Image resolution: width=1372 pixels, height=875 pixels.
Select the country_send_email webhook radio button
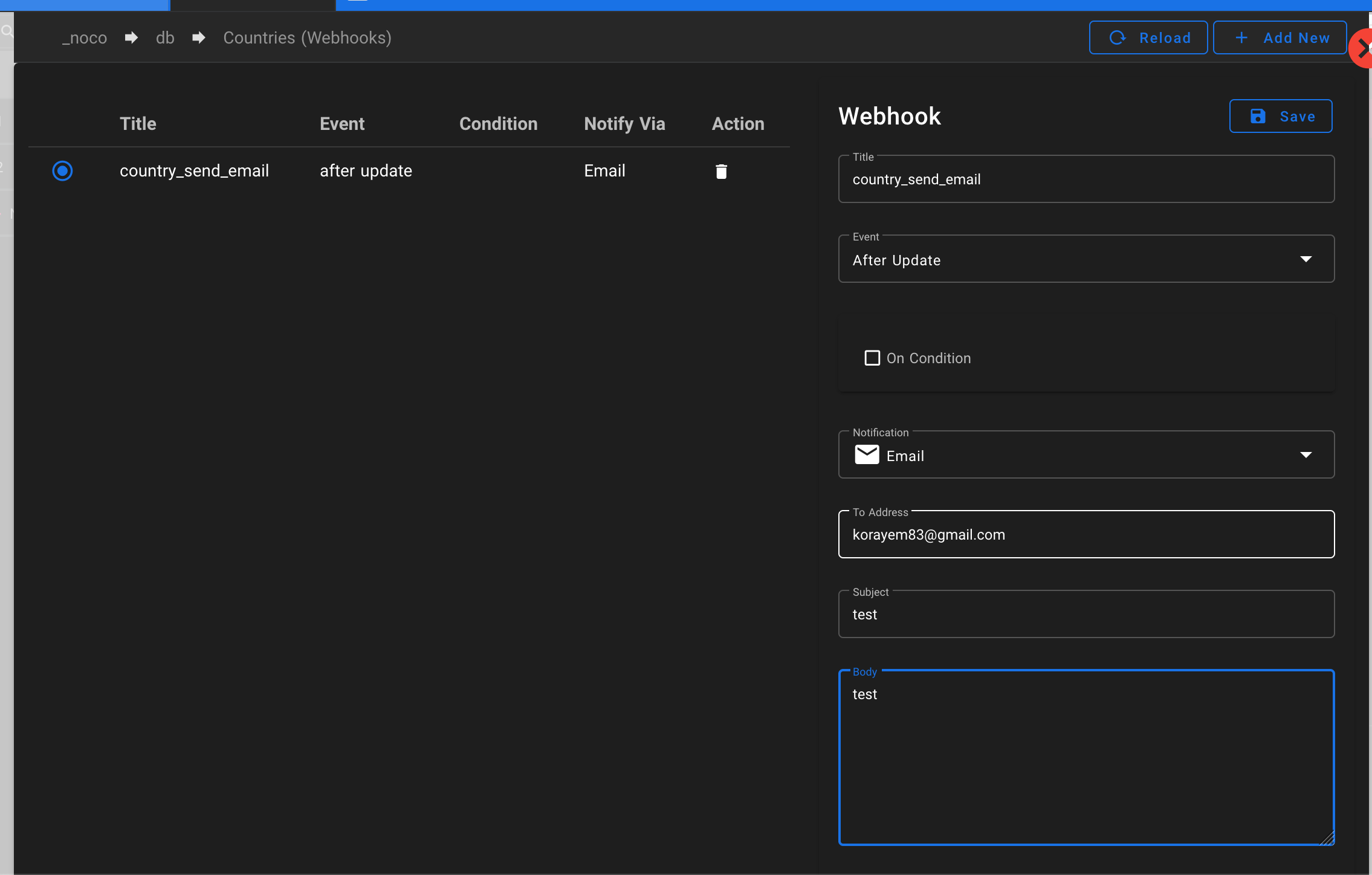click(x=62, y=170)
